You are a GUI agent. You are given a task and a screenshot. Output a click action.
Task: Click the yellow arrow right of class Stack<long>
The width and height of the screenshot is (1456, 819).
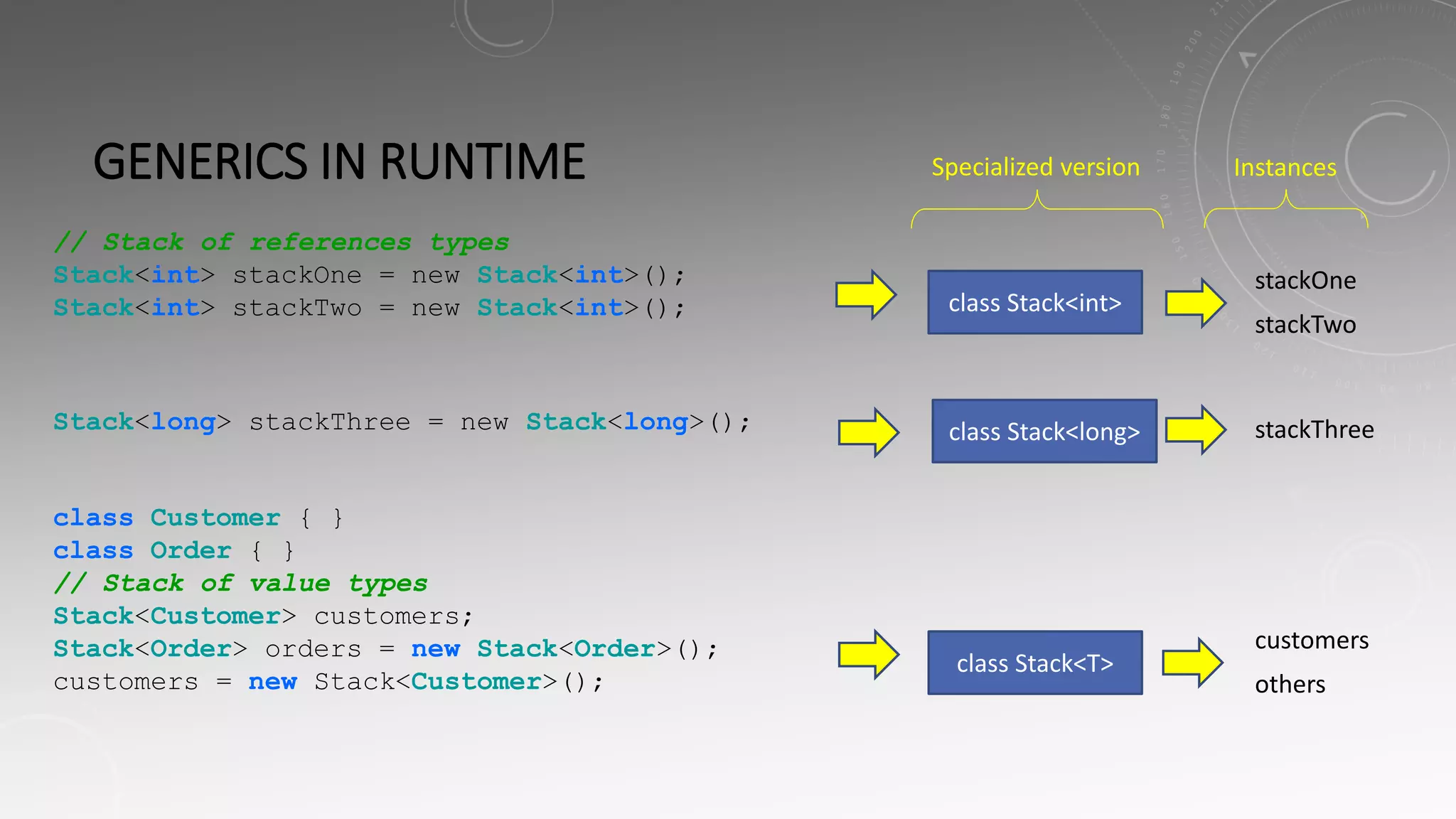(1195, 429)
